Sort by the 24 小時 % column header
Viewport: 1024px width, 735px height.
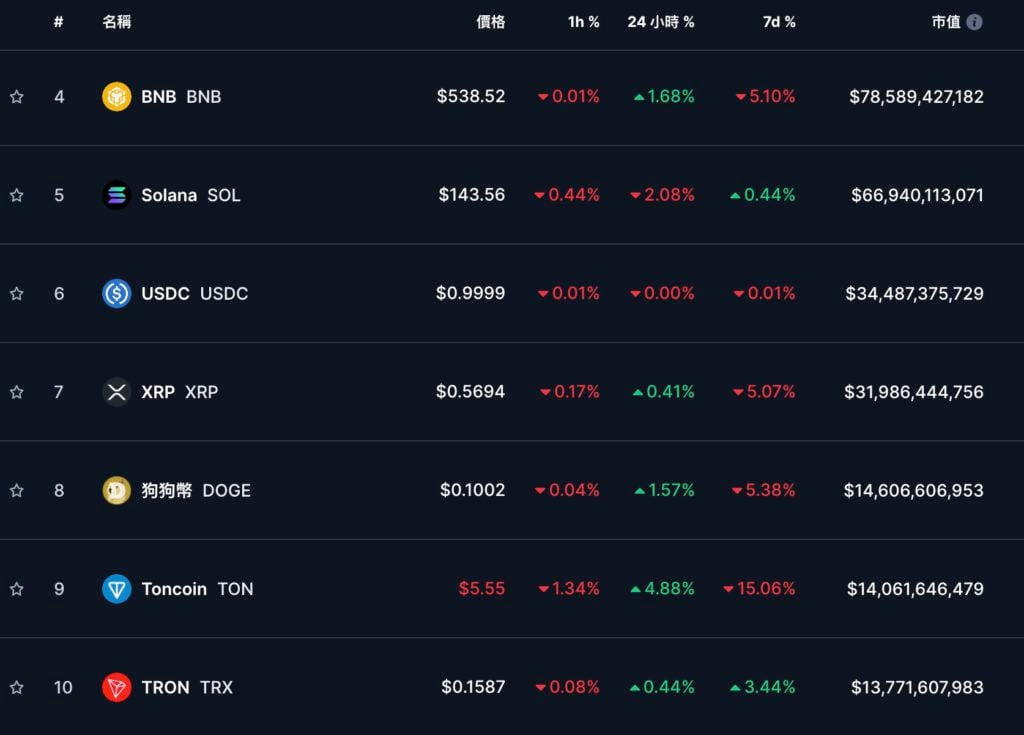pos(660,22)
